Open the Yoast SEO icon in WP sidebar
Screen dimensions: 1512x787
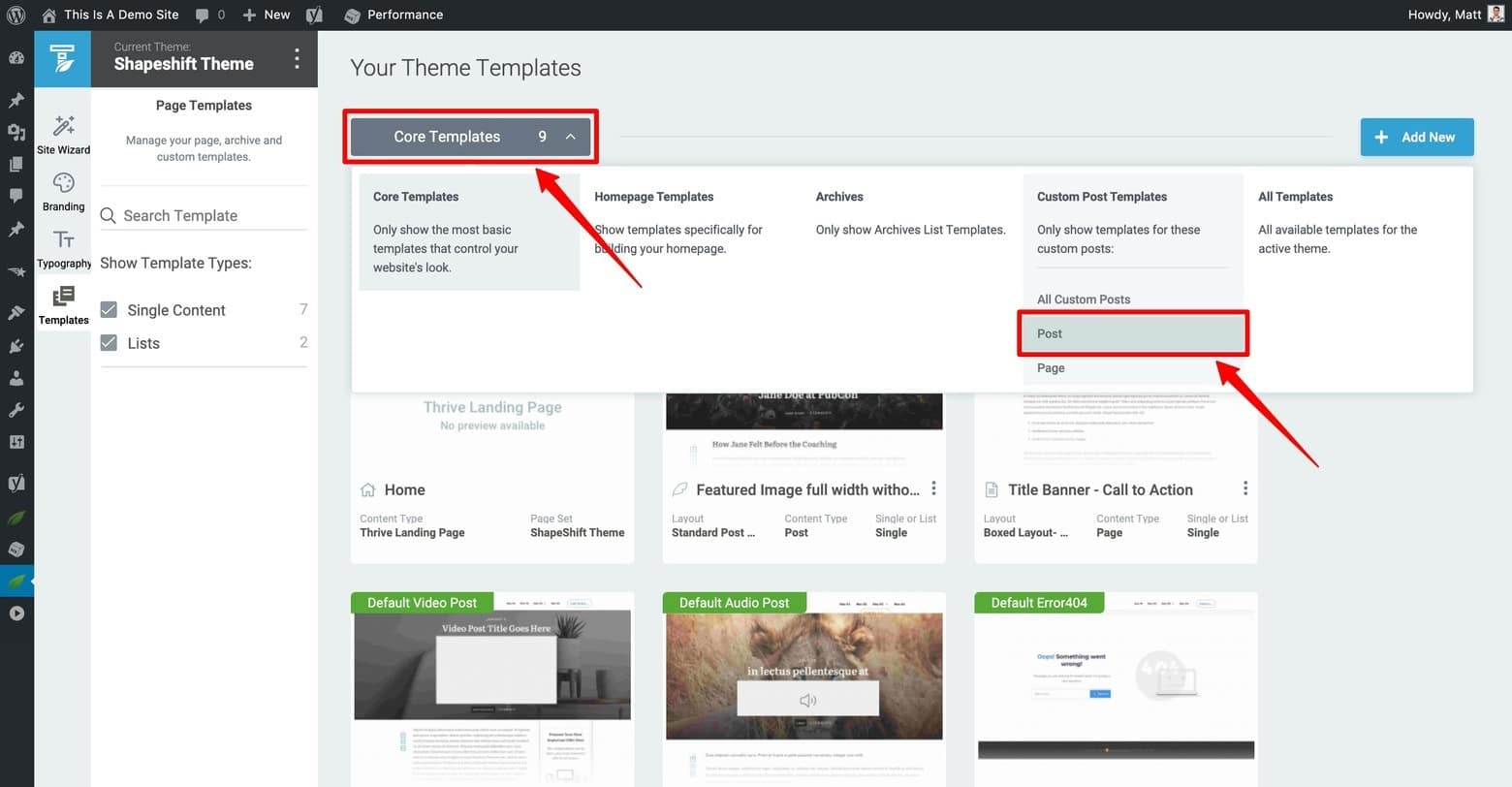pos(16,483)
